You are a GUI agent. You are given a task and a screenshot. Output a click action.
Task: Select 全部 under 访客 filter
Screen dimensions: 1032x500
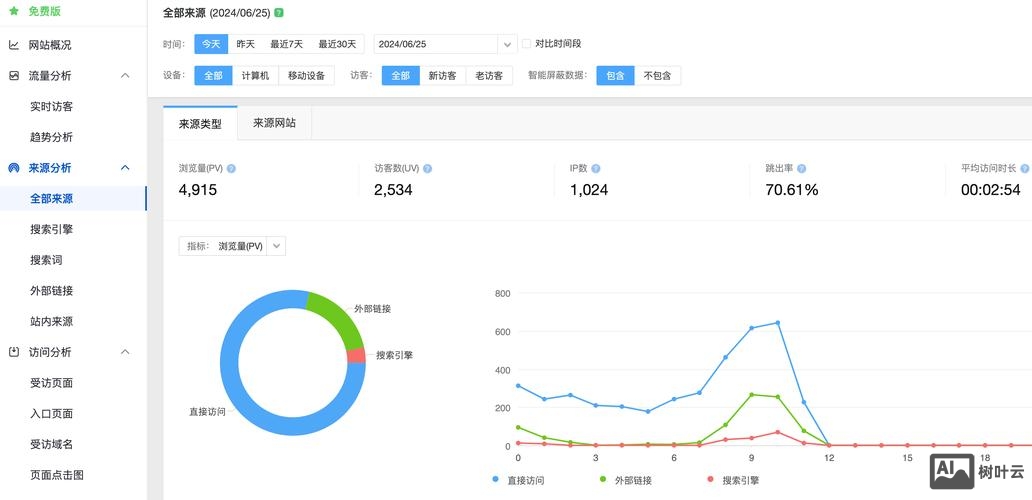(x=401, y=76)
